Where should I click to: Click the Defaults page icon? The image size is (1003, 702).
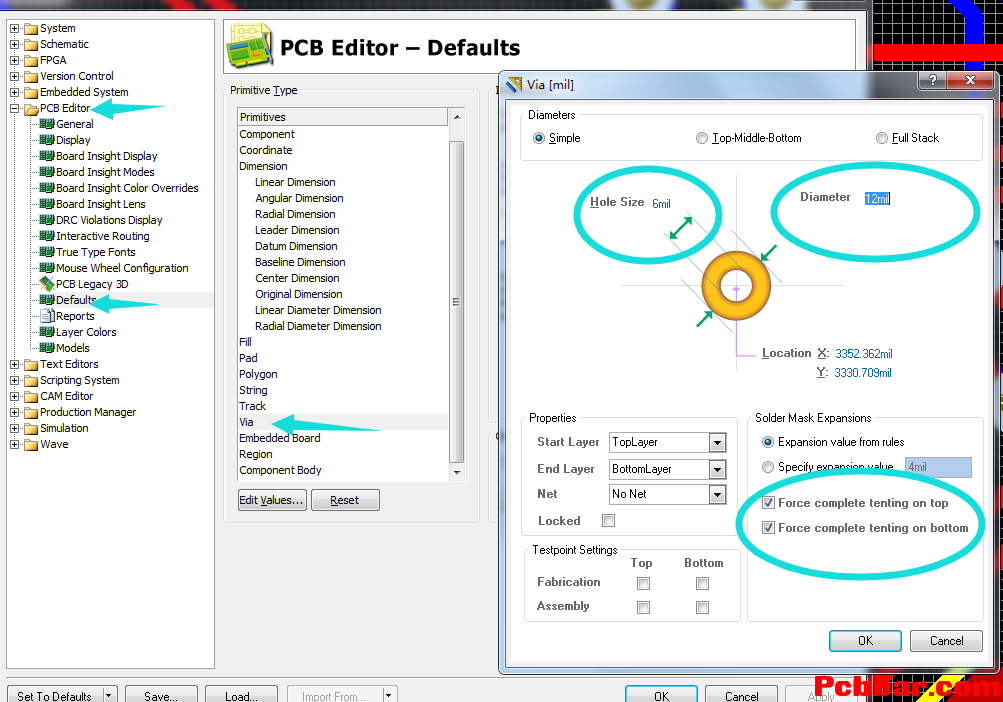coord(47,299)
